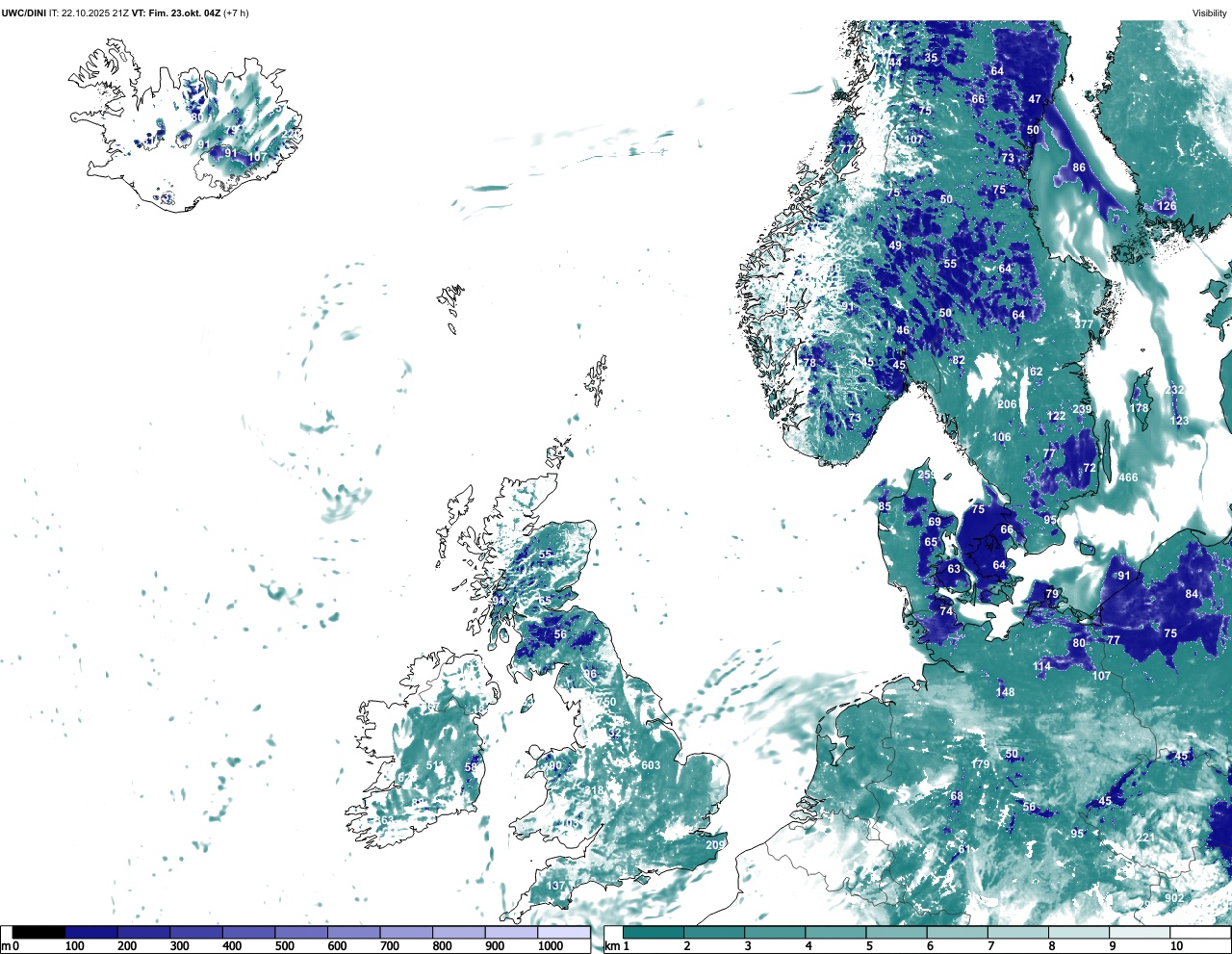Click the '148' value over northern Germany

pos(1005,692)
